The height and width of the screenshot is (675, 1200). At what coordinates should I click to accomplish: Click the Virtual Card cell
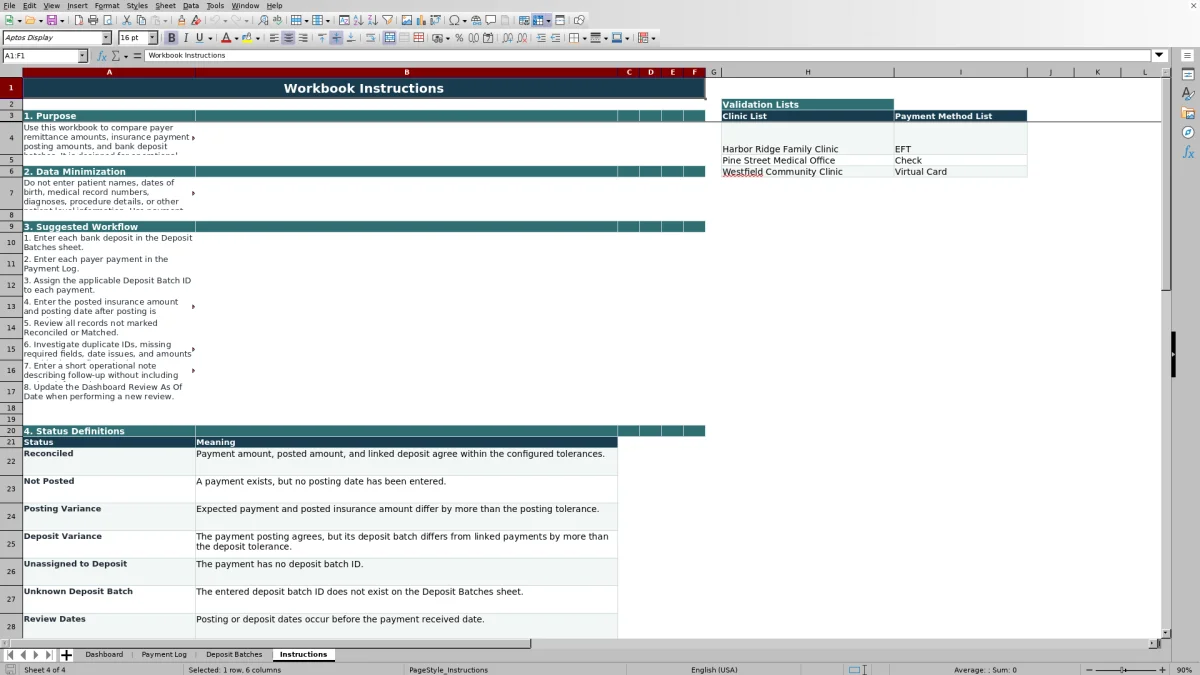(x=960, y=172)
